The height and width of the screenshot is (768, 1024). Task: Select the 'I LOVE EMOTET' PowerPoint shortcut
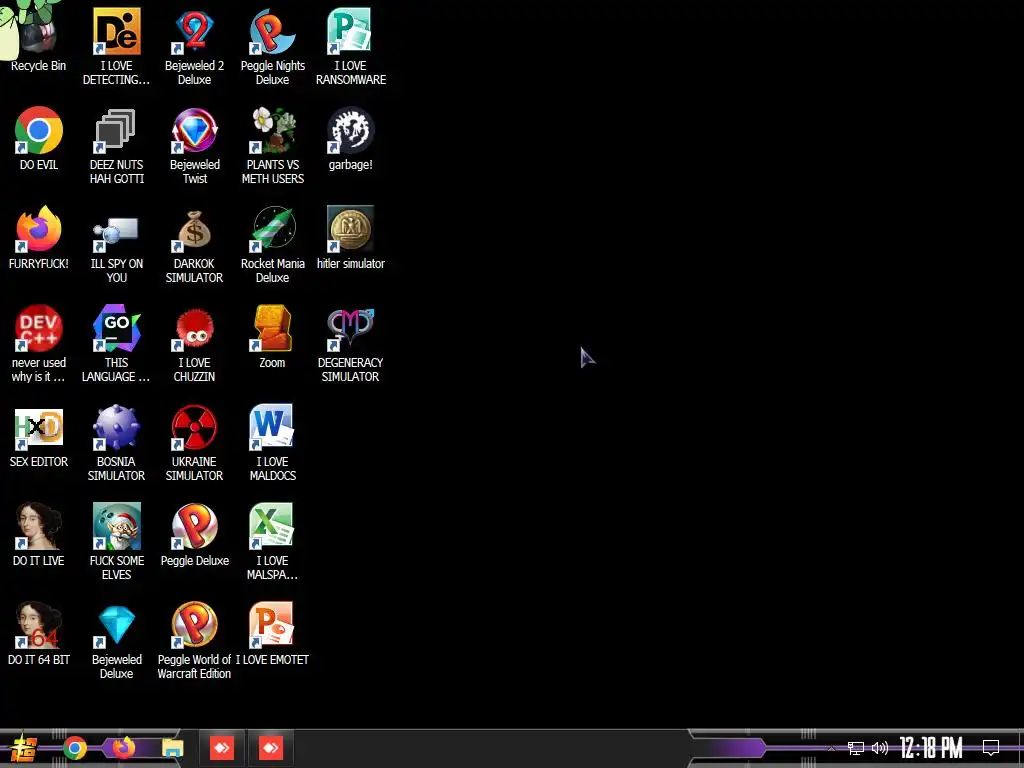pyautogui.click(x=272, y=625)
